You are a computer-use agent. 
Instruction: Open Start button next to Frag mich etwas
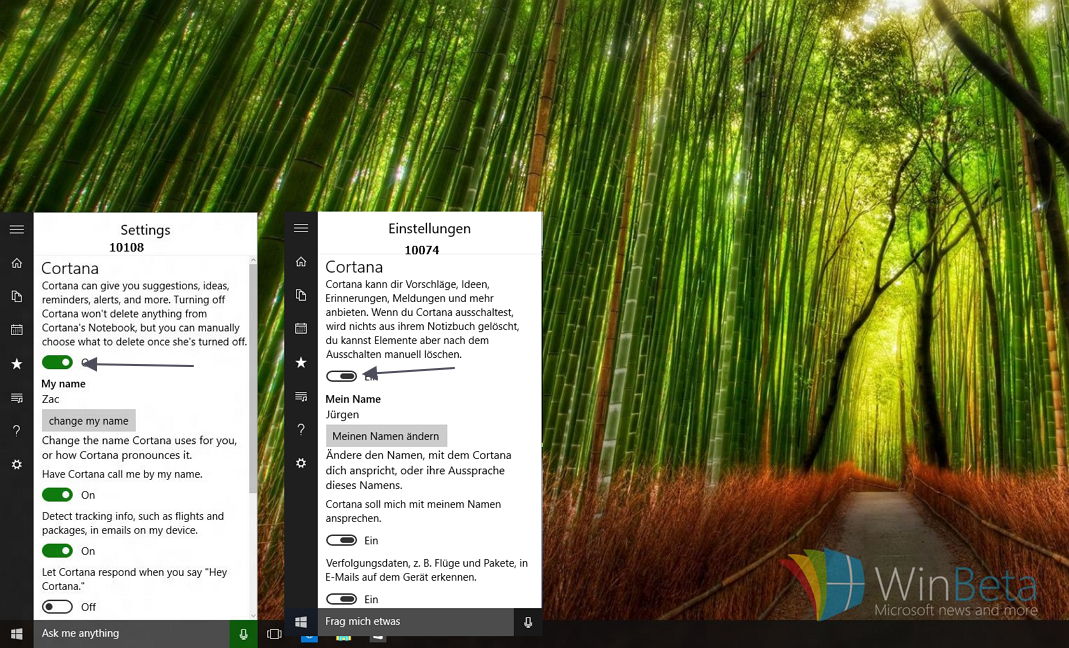coord(301,622)
